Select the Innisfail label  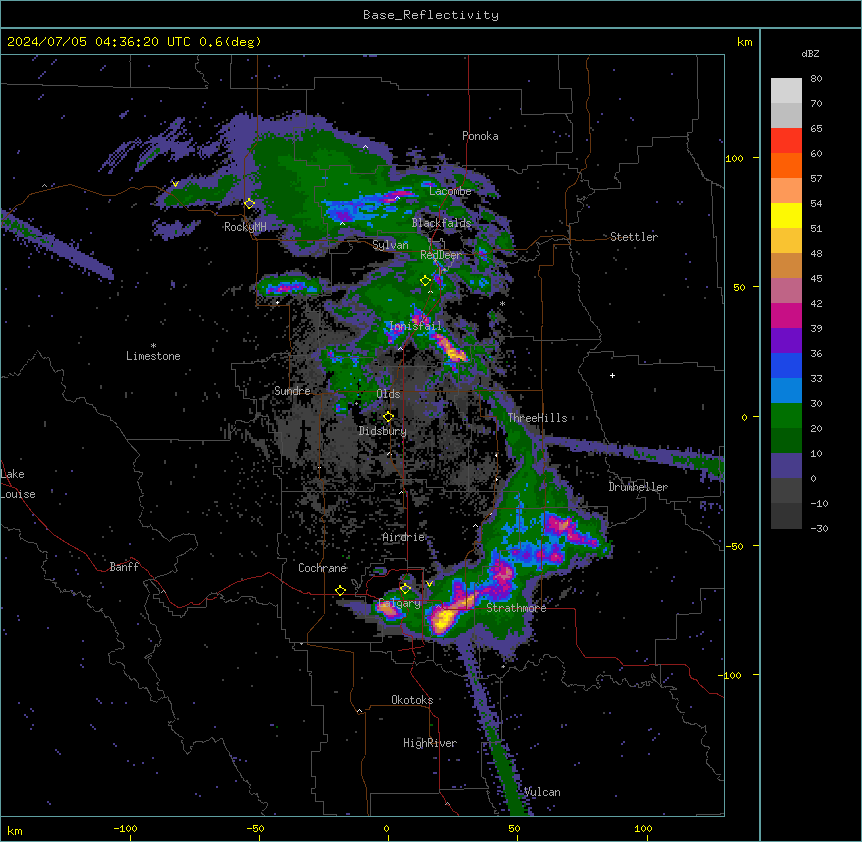(x=415, y=326)
